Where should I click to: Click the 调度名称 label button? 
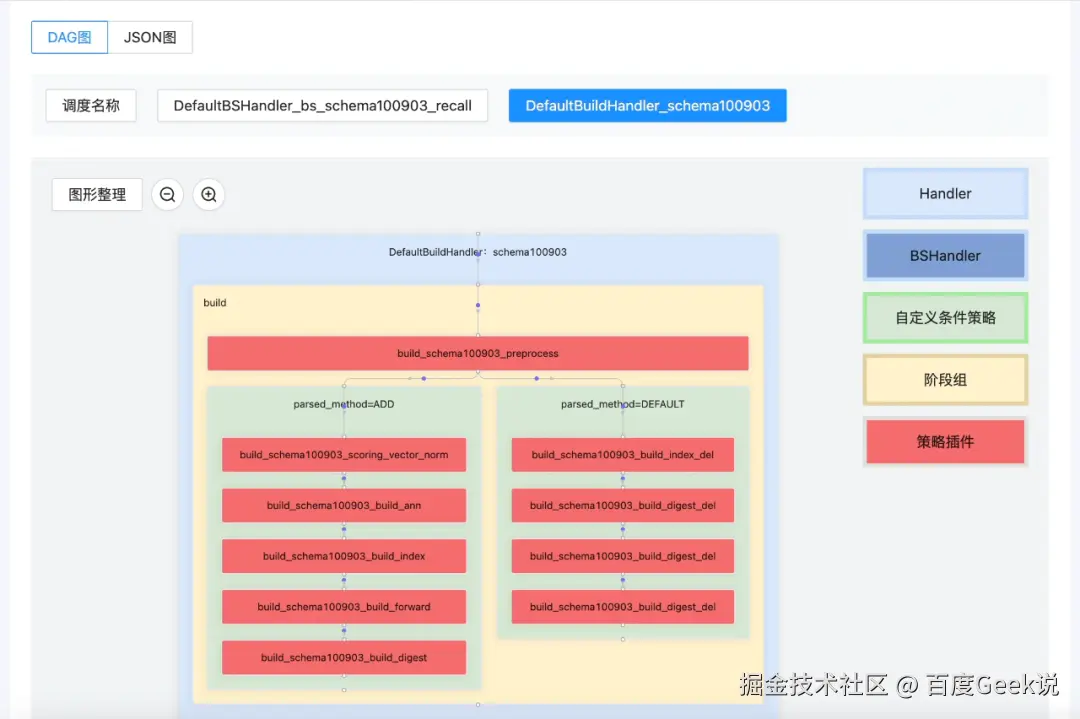[91, 105]
